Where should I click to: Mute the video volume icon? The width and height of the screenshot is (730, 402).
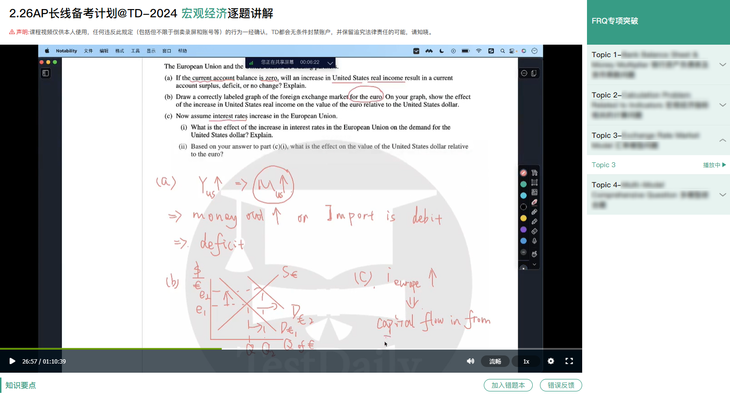pyautogui.click(x=470, y=361)
